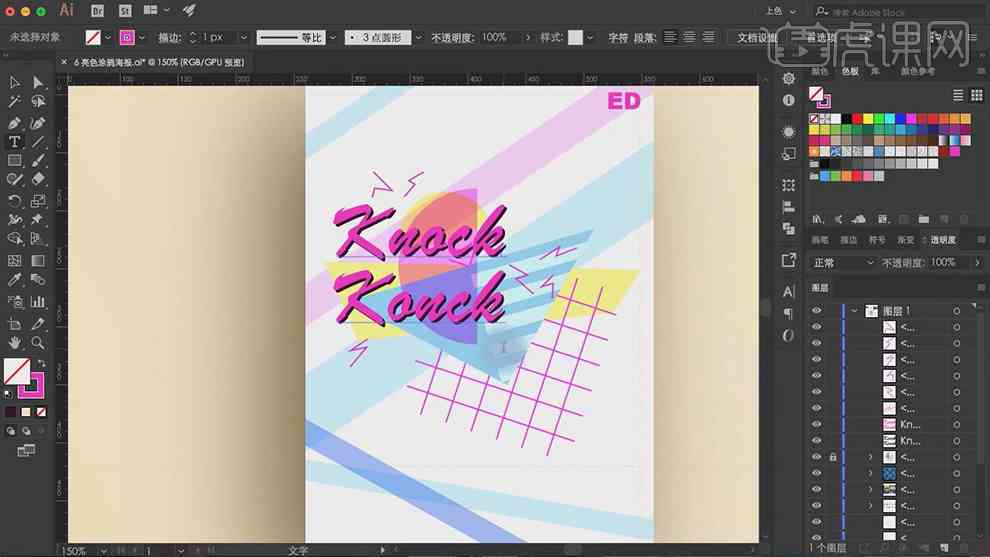Choose the Magic Wand tool
This screenshot has width=990, height=557.
(x=14, y=102)
